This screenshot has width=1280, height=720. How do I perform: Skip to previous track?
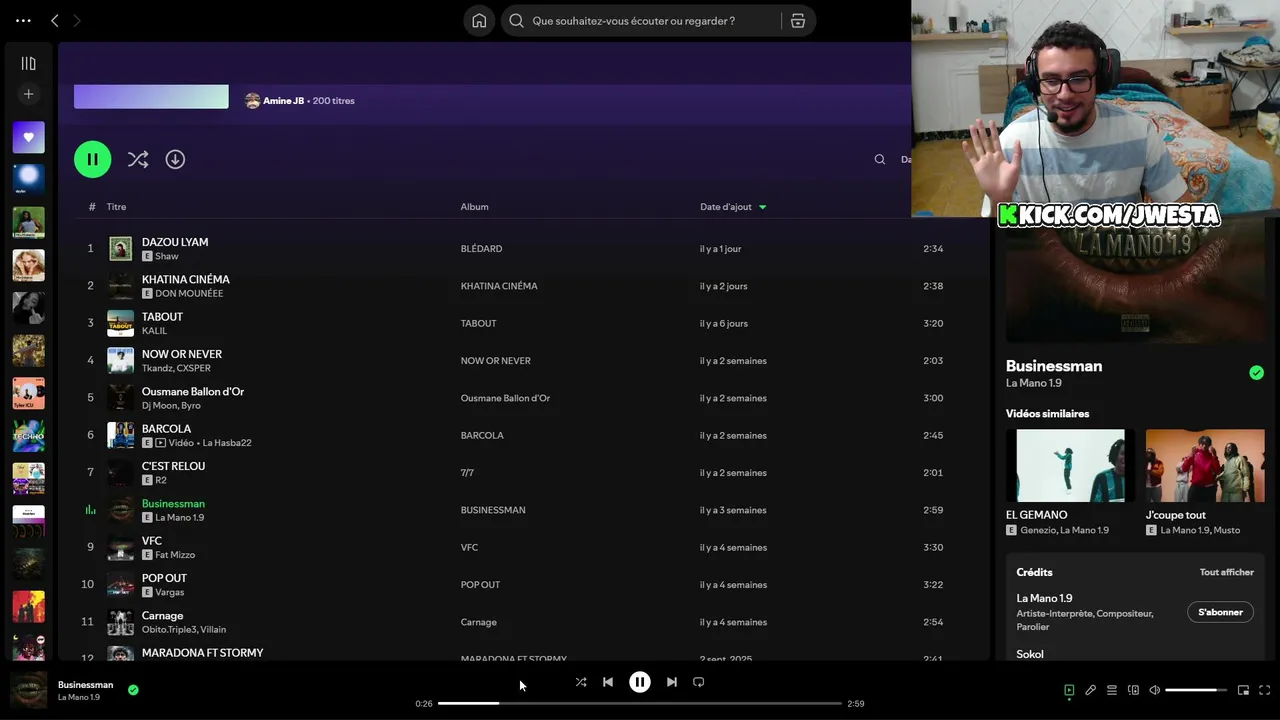tap(608, 682)
